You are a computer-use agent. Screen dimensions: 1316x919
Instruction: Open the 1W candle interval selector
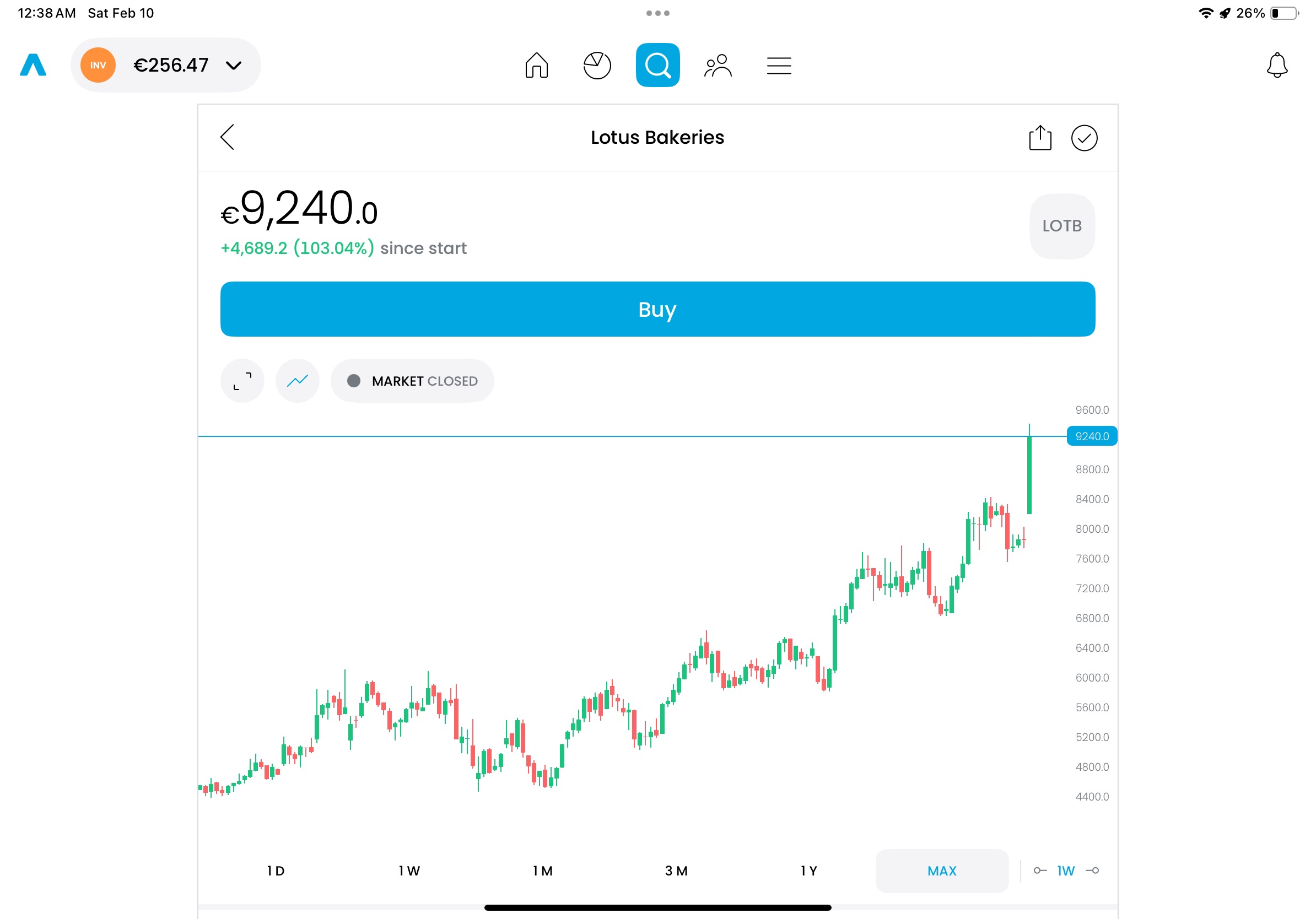click(x=1065, y=871)
